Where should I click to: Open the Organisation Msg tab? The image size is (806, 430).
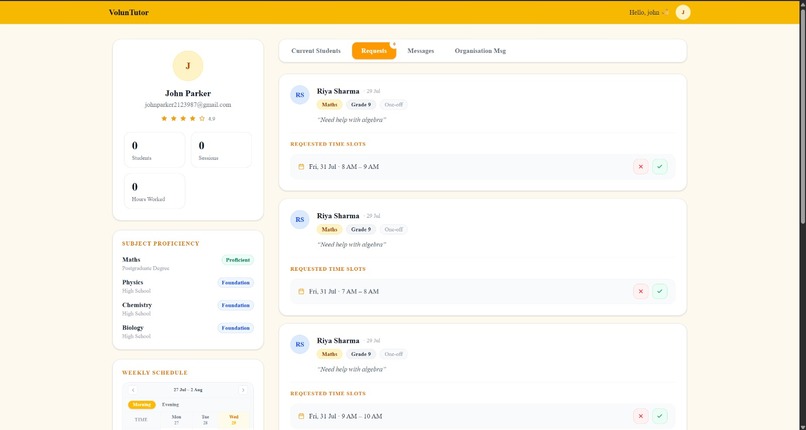pos(480,51)
